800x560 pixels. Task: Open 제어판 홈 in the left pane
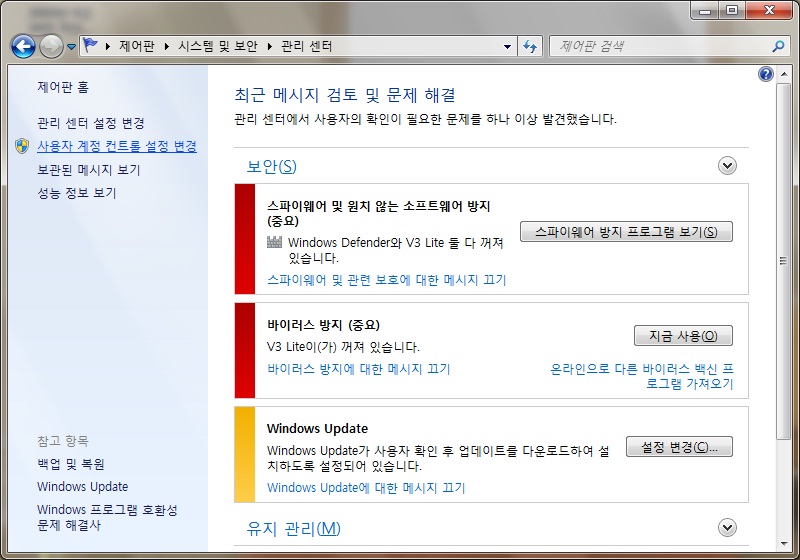point(63,87)
